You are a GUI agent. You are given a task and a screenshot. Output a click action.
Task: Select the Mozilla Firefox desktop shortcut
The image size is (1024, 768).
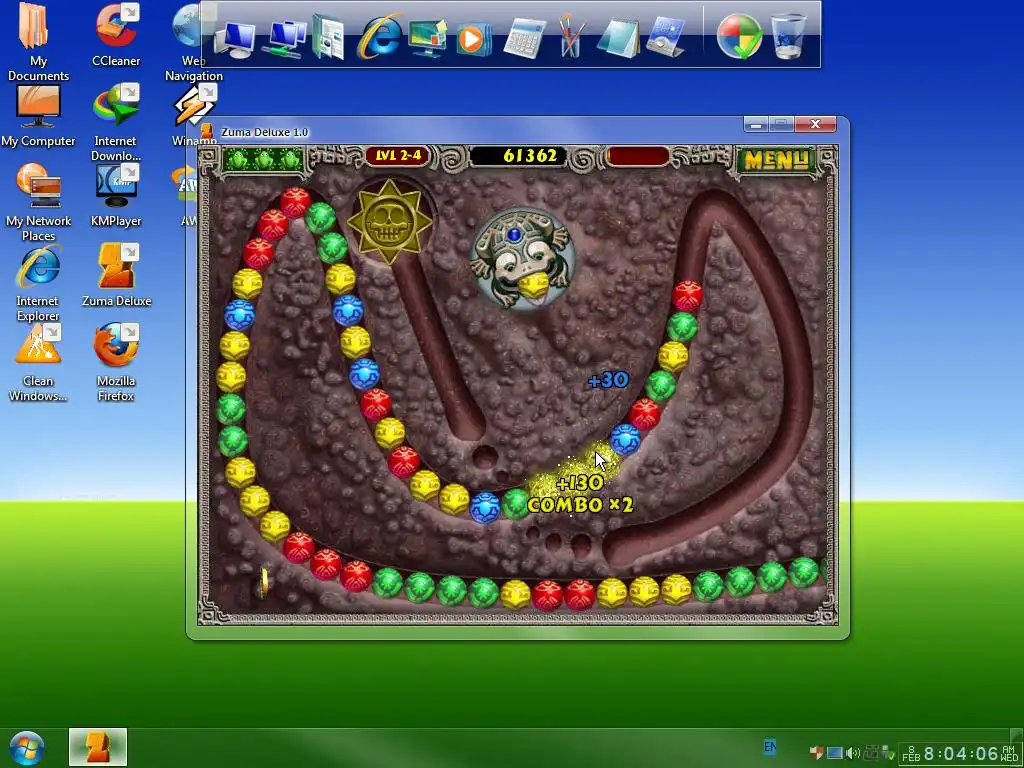[x=116, y=362]
